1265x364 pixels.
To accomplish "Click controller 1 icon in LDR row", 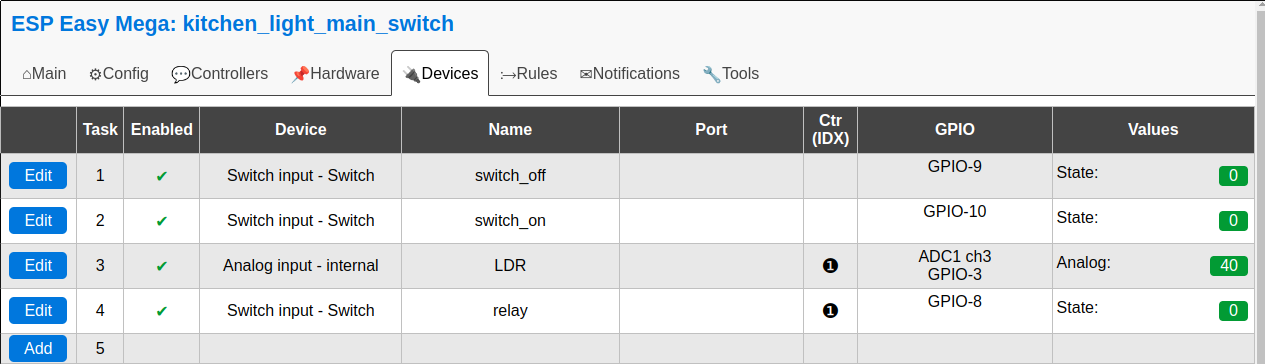I will (x=830, y=266).
